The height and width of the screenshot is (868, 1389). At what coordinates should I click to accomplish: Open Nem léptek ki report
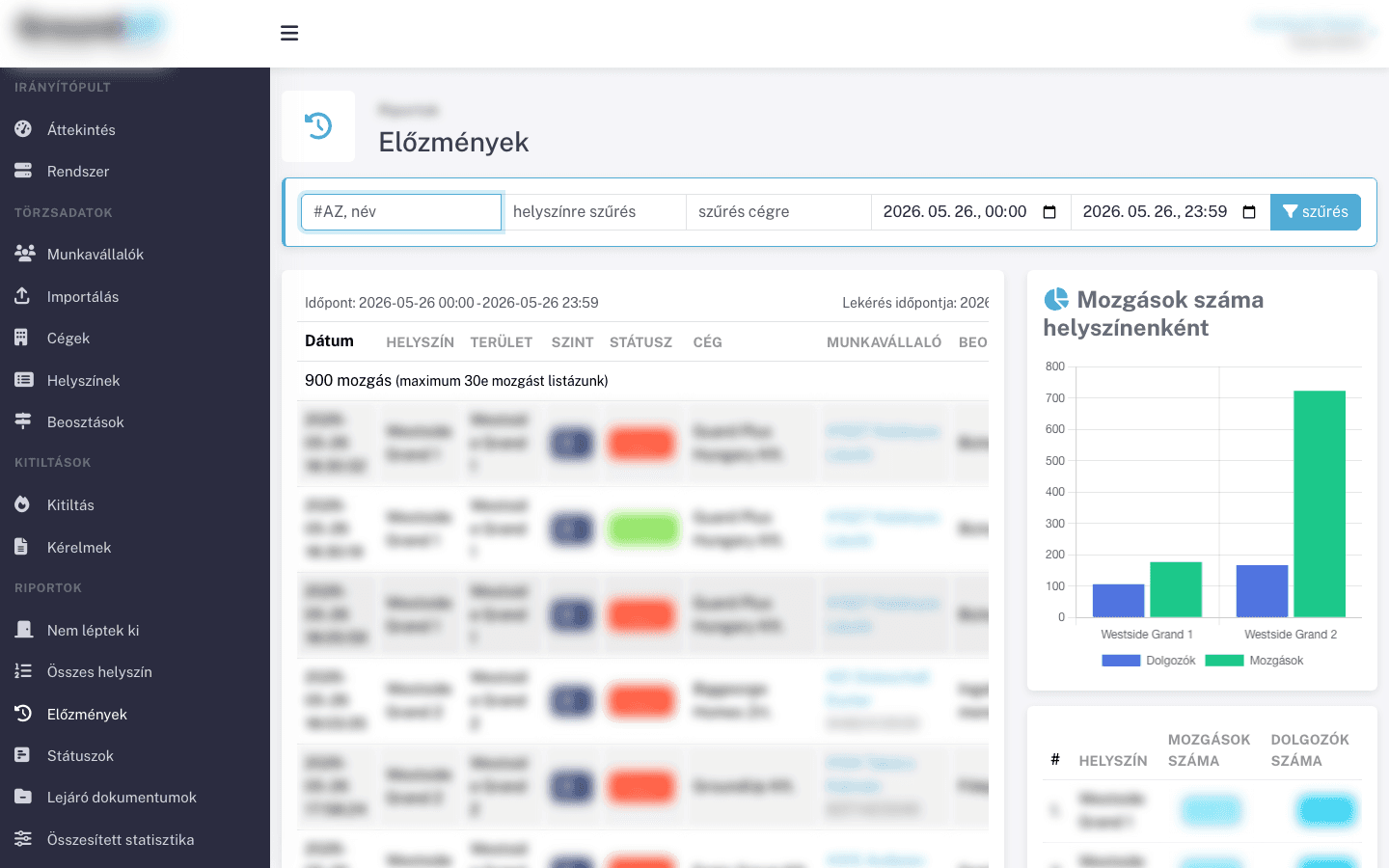tap(93, 630)
